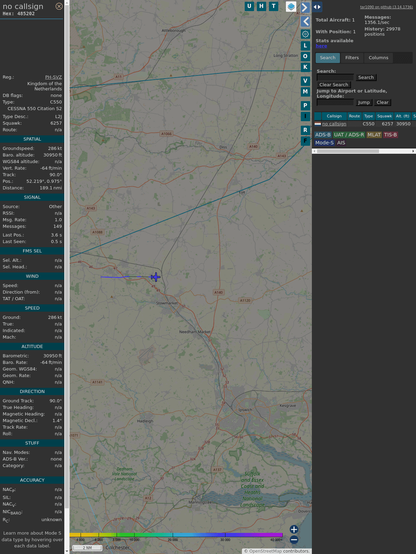Click the crosshair center-map button
The width and height of the screenshot is (416, 554).
[x=305, y=34]
